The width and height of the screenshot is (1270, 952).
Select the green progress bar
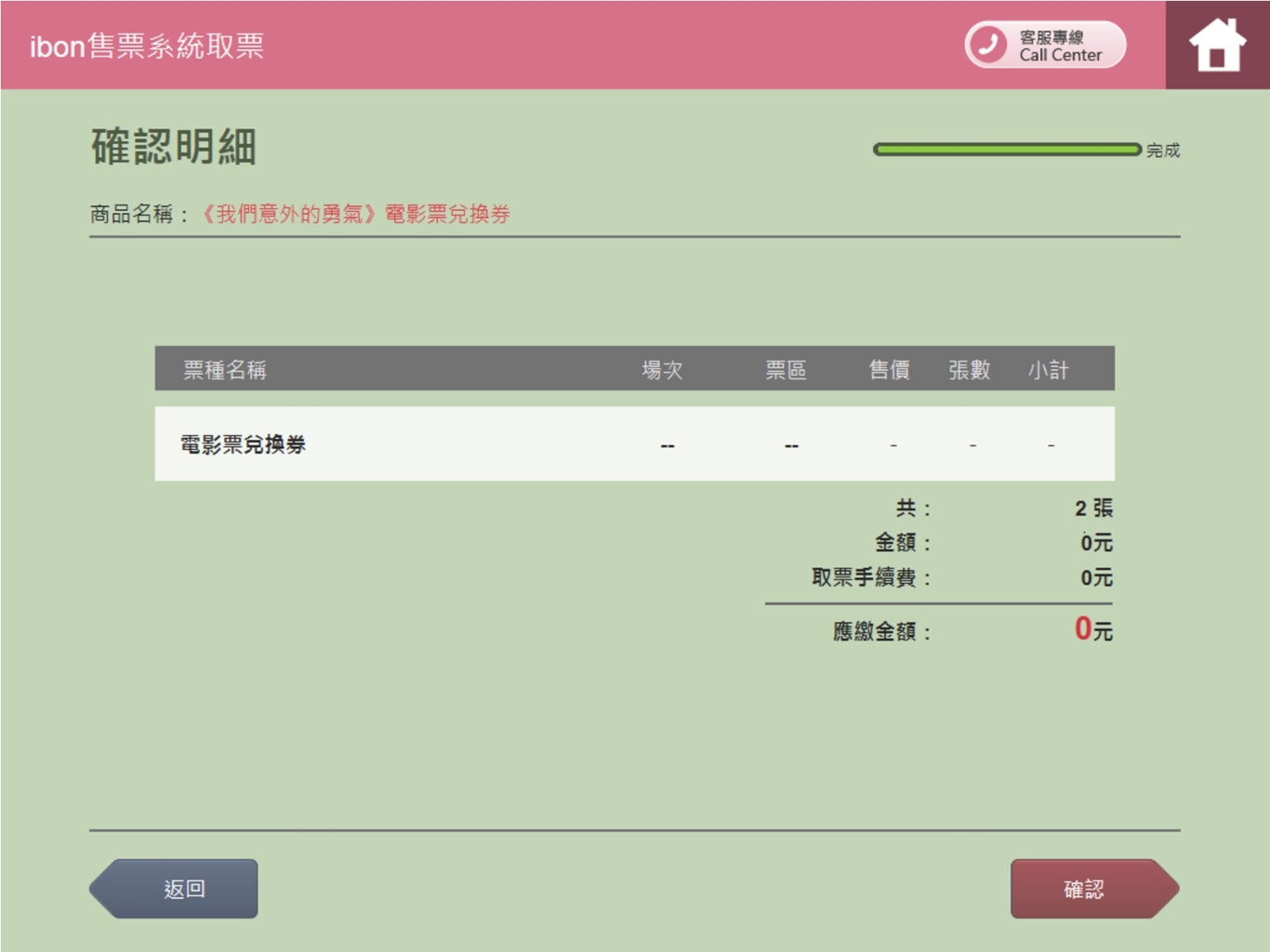[x=1007, y=150]
